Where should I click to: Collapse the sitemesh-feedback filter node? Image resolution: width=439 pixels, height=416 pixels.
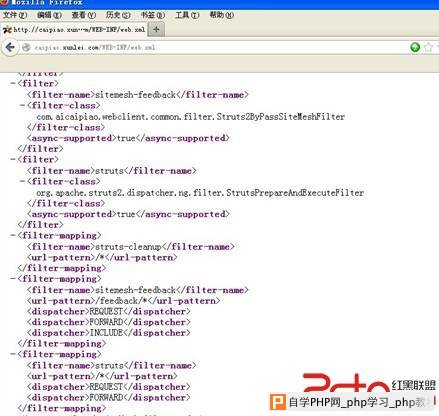(13, 83)
